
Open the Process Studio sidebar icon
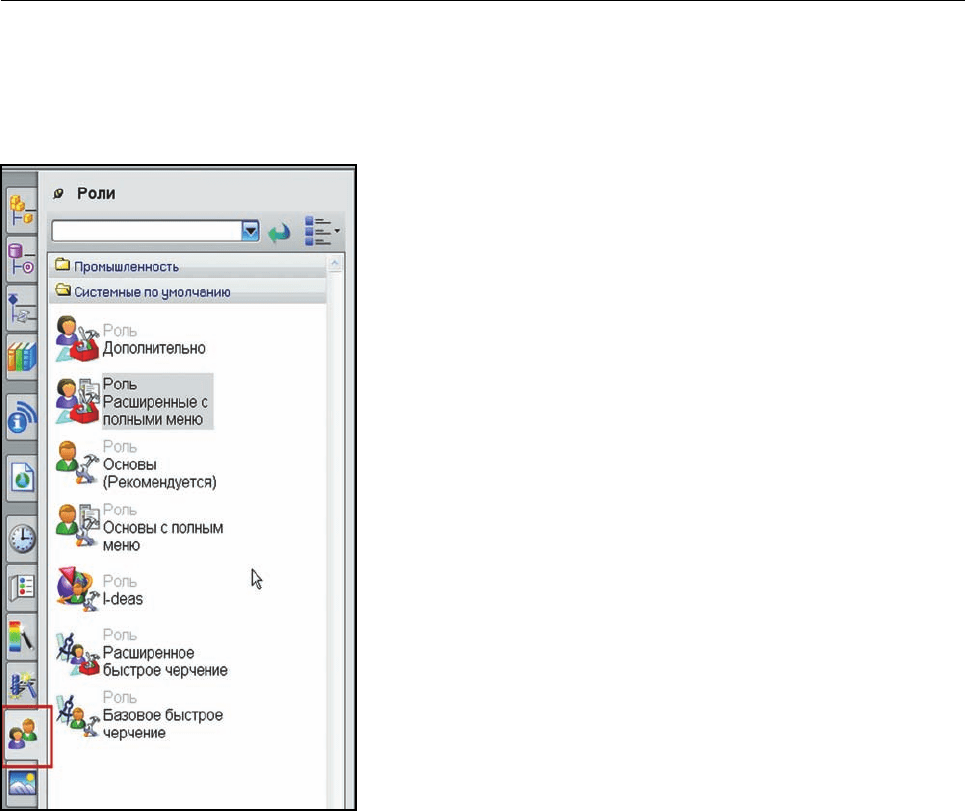click(22, 684)
